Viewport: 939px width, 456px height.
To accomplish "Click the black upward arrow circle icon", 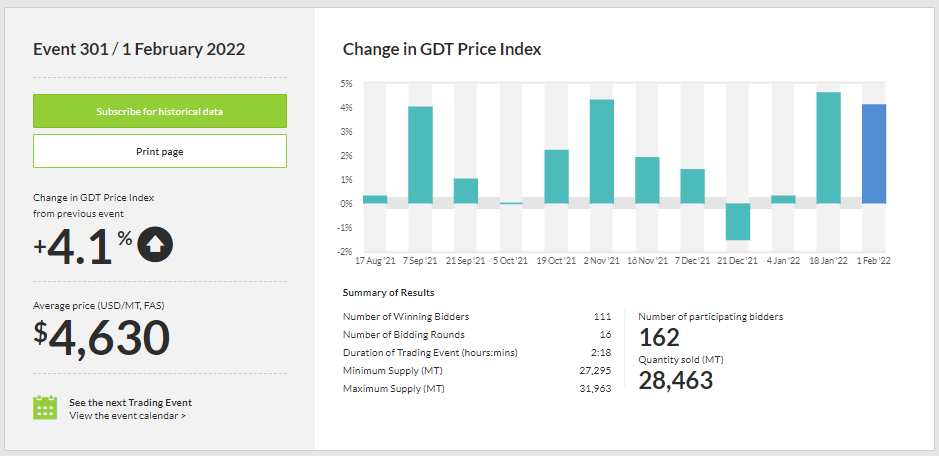I will pos(155,243).
